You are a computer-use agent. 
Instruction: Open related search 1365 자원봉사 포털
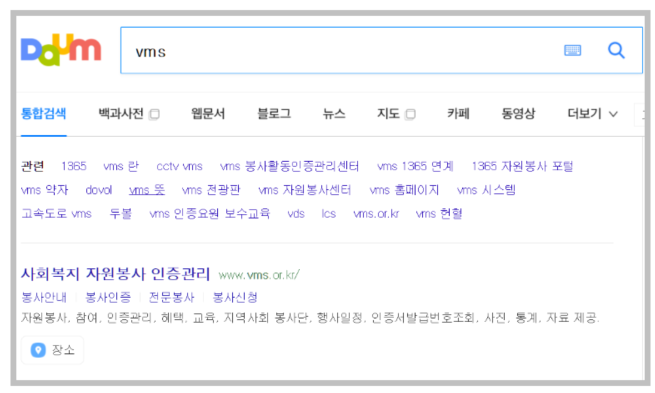pyautogui.click(x=523, y=166)
